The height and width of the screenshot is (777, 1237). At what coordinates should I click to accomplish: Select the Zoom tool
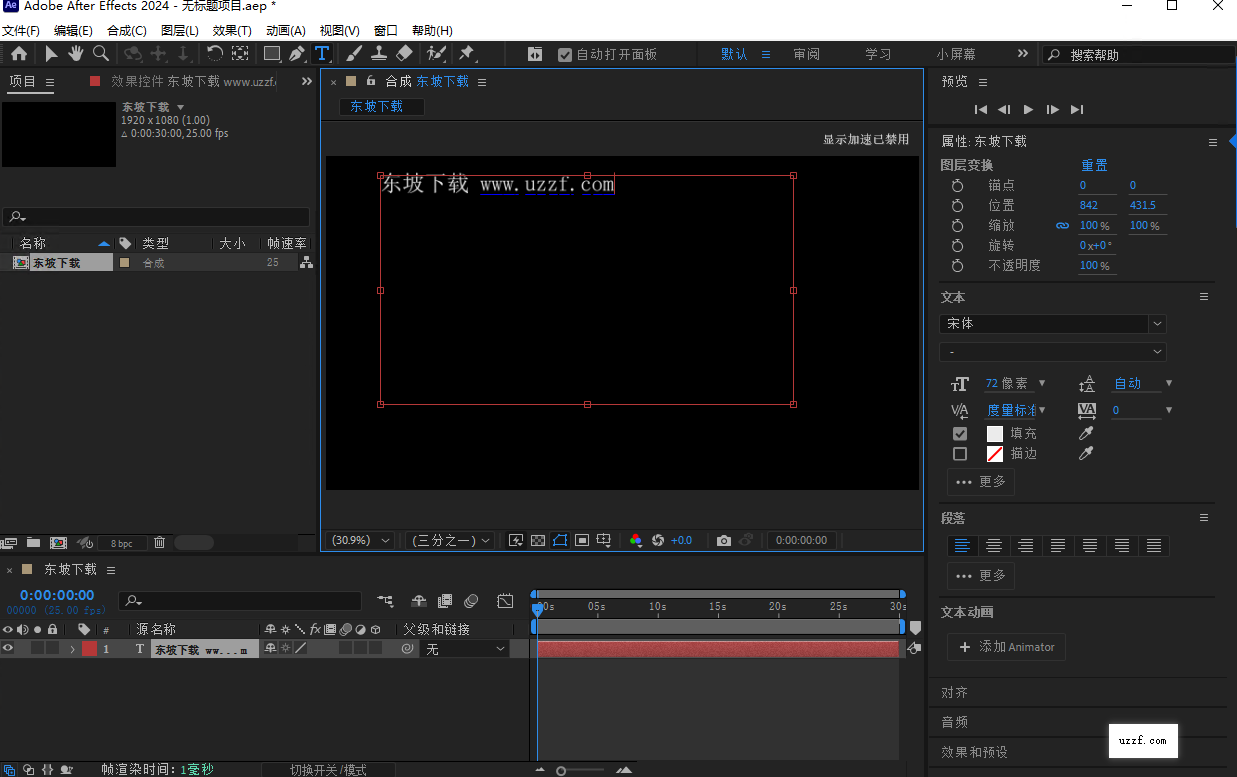pos(100,53)
